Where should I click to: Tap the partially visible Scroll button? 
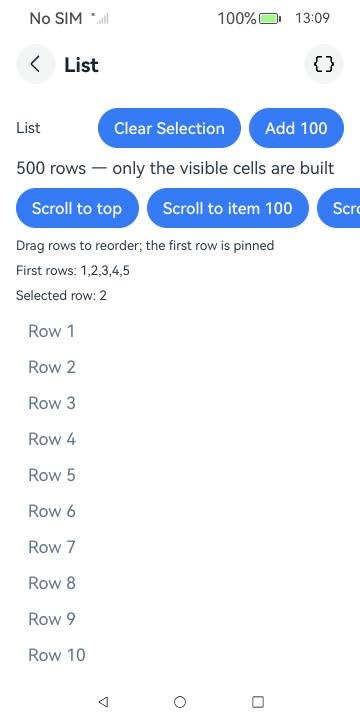click(338, 208)
